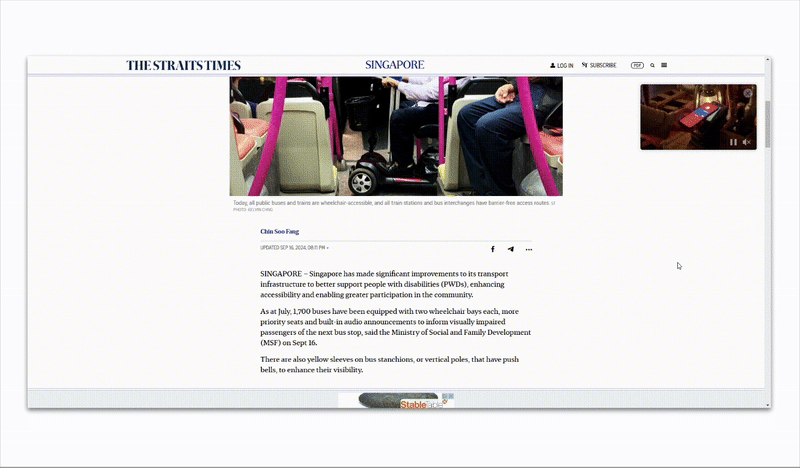Open author Chin Soo Fang's page
The image size is (800, 468).
pyautogui.click(x=280, y=231)
